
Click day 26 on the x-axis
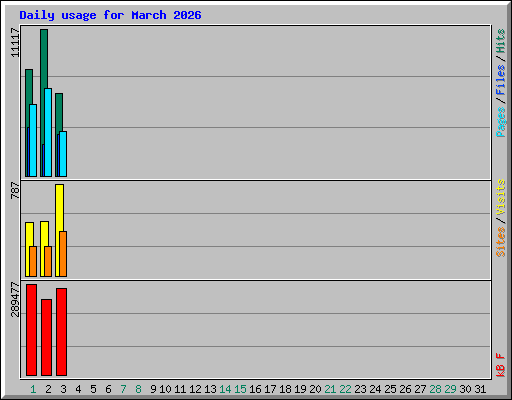405,389
